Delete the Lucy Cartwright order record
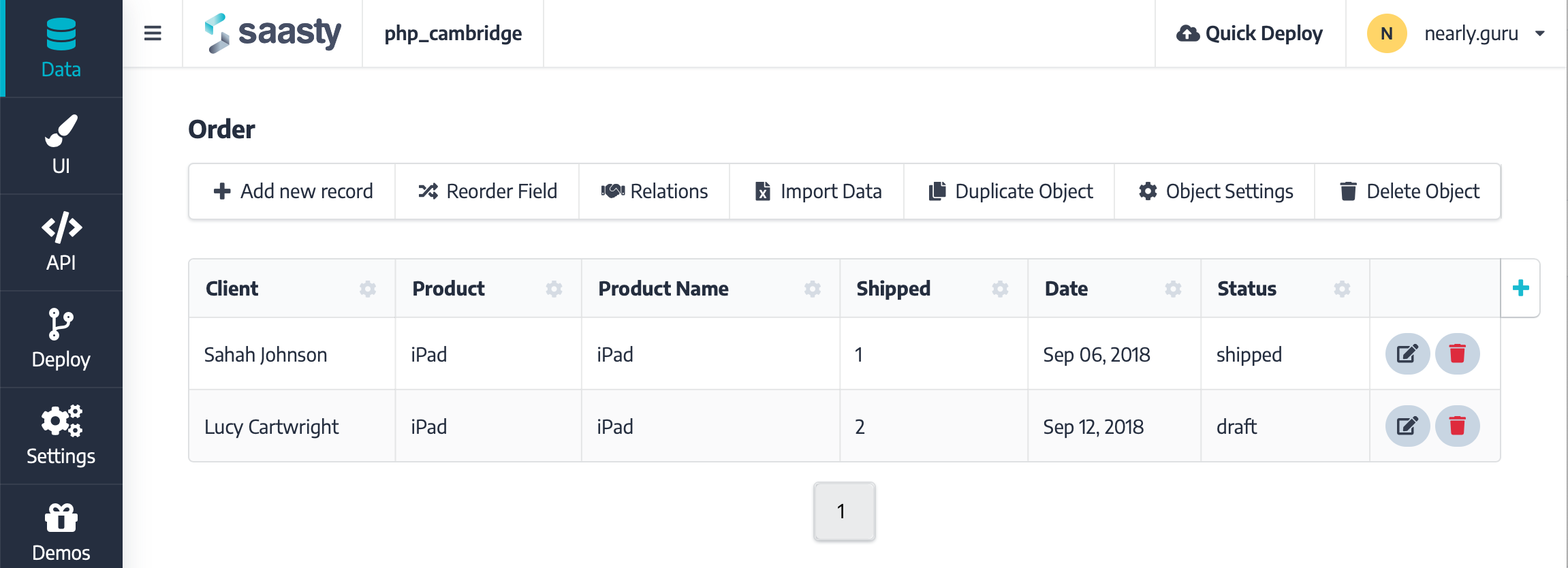Image resolution: width=1568 pixels, height=568 pixels. pyautogui.click(x=1457, y=426)
